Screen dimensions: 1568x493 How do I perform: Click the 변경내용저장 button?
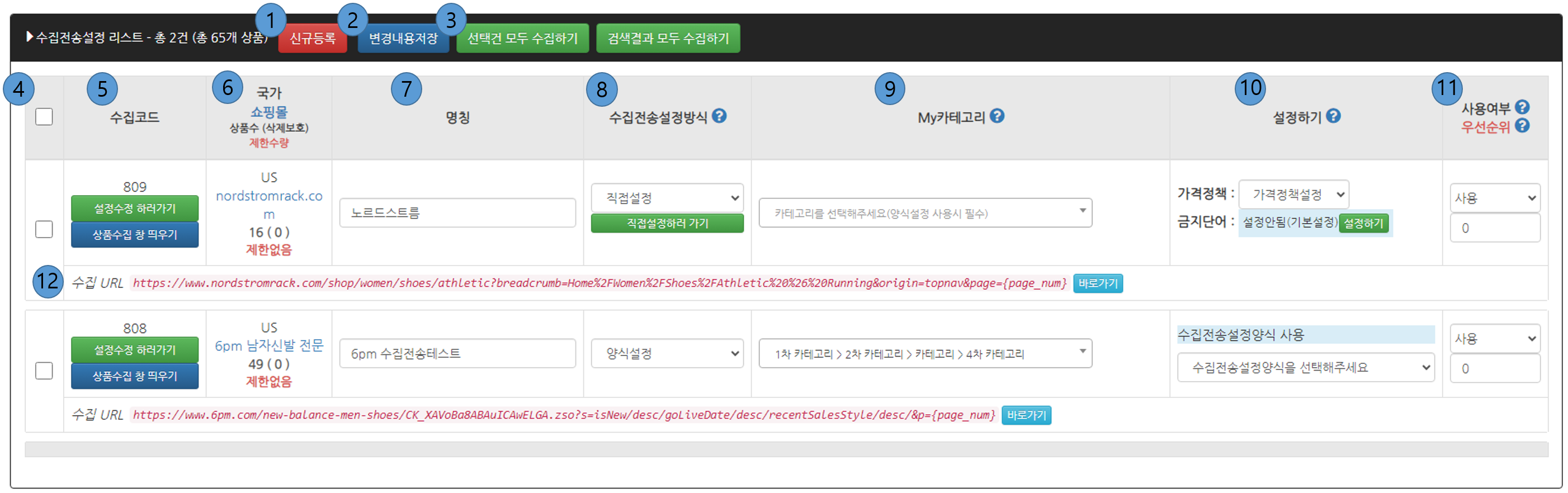click(x=403, y=39)
